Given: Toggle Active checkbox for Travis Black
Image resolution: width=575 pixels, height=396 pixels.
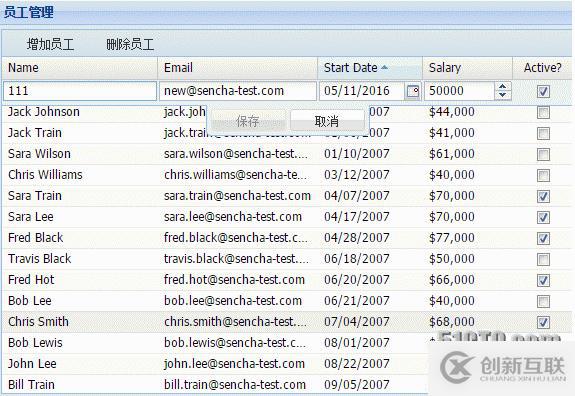Looking at the screenshot, I should (x=543, y=260).
